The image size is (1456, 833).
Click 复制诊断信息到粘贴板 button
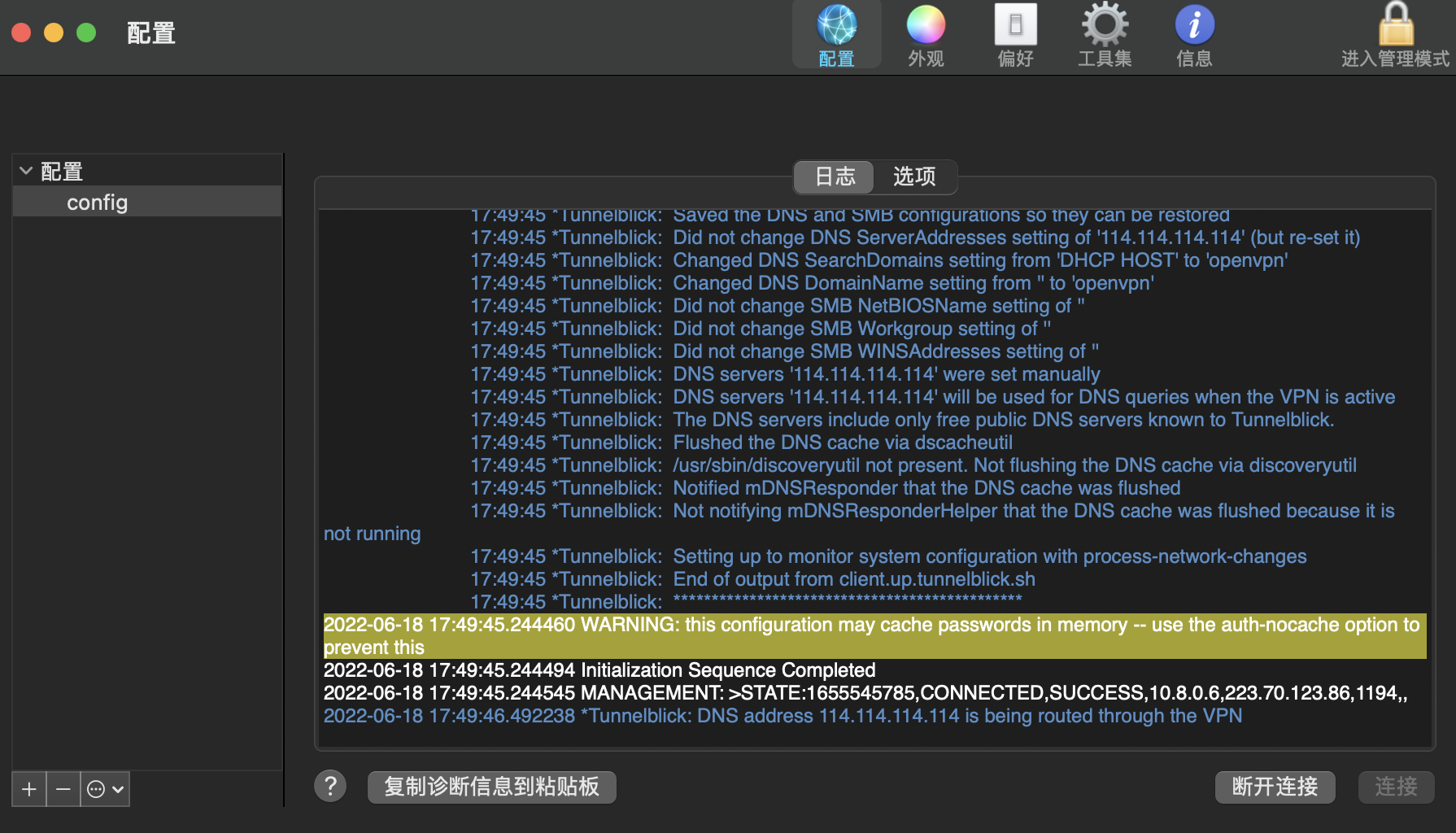click(491, 787)
